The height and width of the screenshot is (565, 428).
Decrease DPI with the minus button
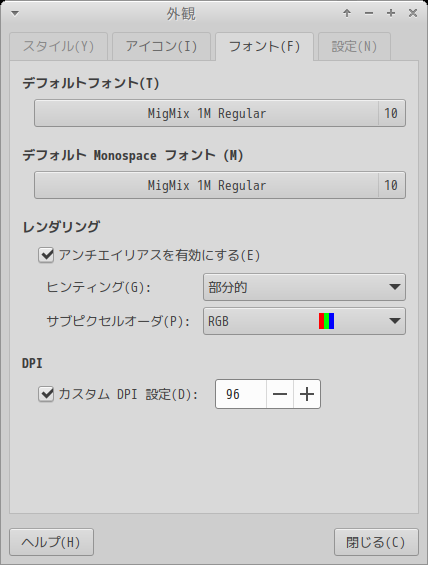[x=280, y=394]
